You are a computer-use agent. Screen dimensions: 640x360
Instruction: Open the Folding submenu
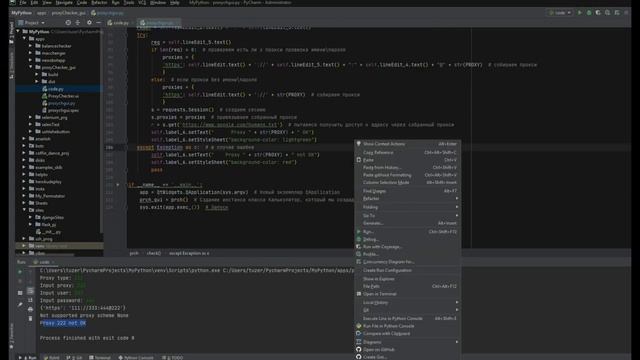(407, 207)
